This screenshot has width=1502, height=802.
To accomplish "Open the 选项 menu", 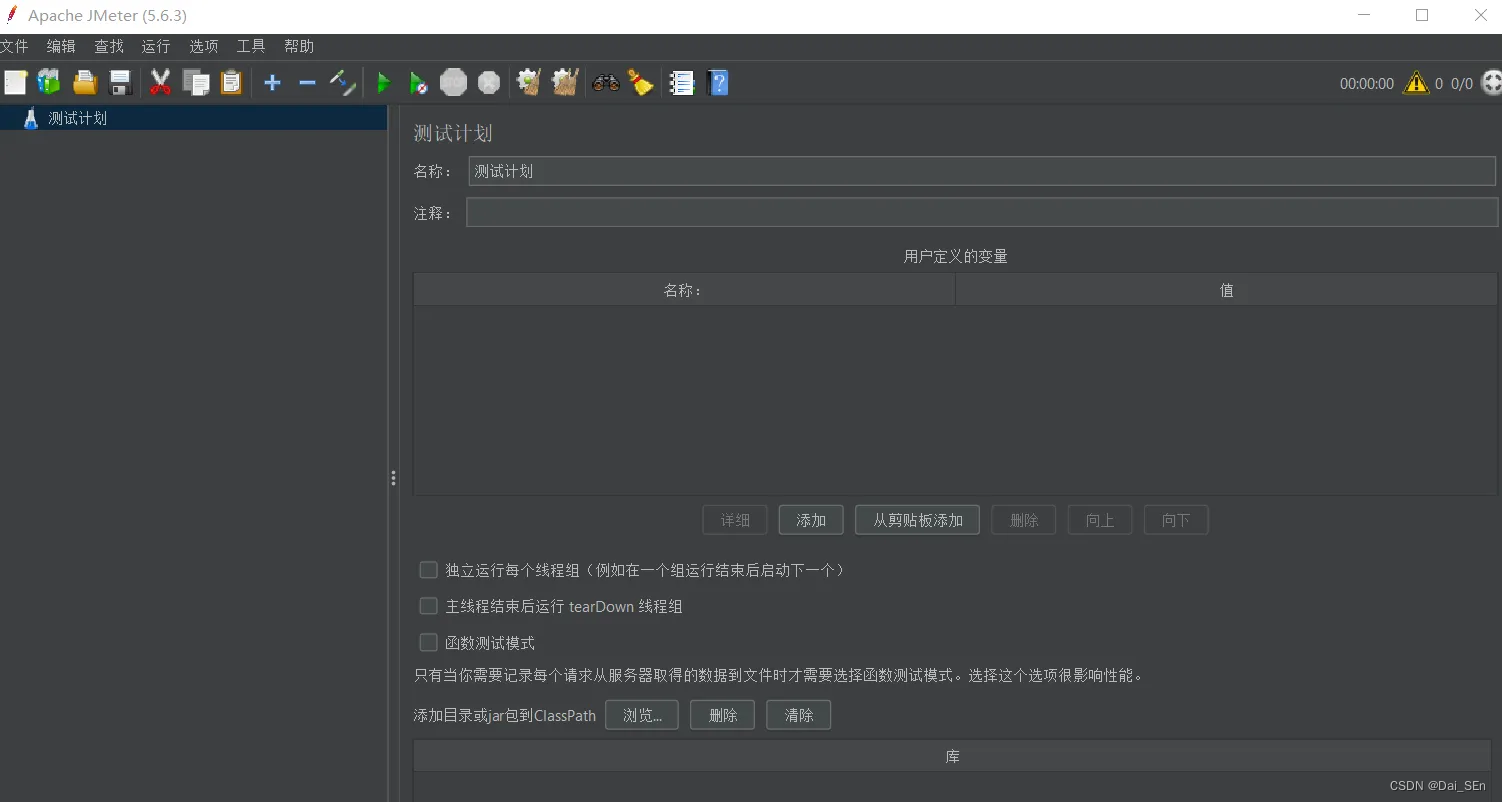I will click(x=204, y=46).
